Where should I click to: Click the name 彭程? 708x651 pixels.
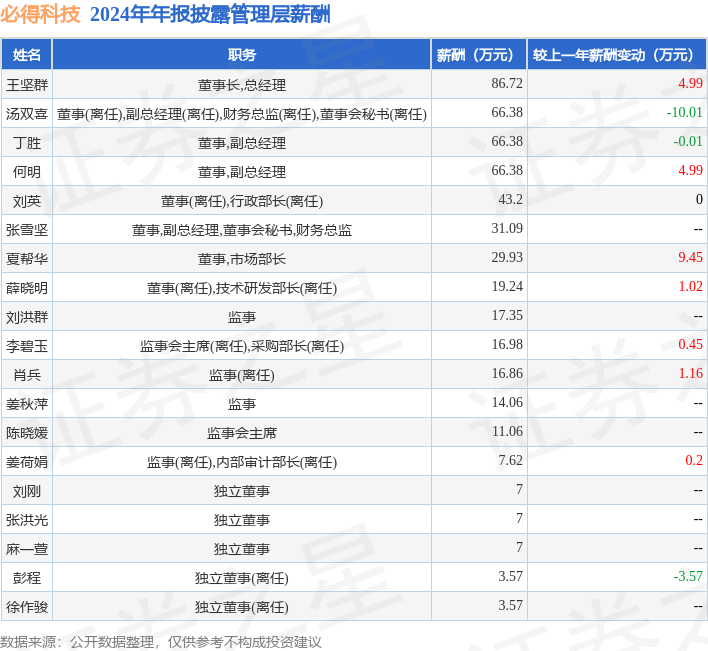[x=27, y=578]
